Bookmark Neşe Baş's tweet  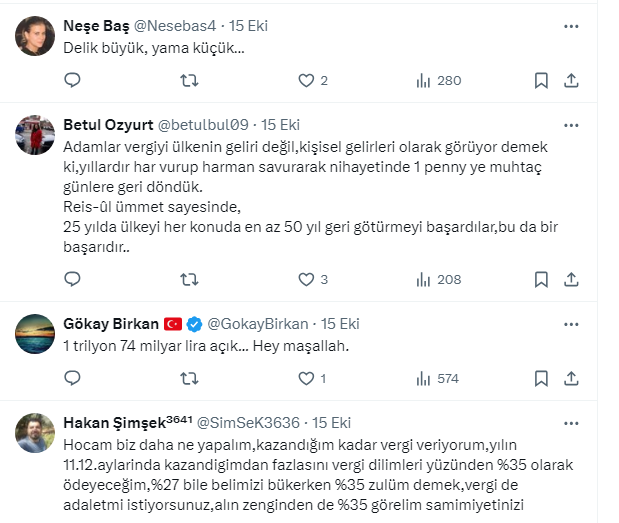[x=540, y=80]
